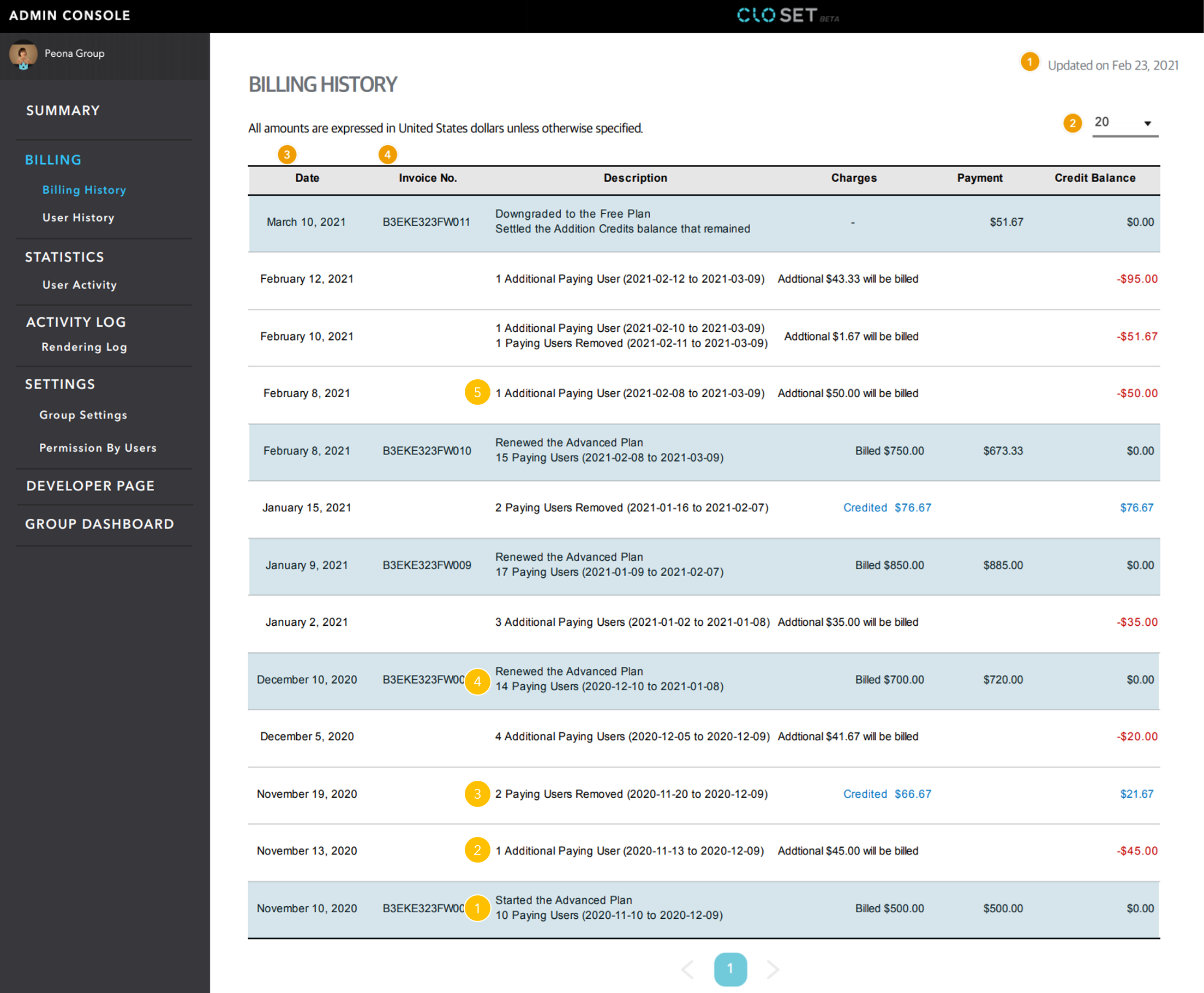Open the Group Dashboard
This screenshot has height=993, width=1204.
click(99, 524)
